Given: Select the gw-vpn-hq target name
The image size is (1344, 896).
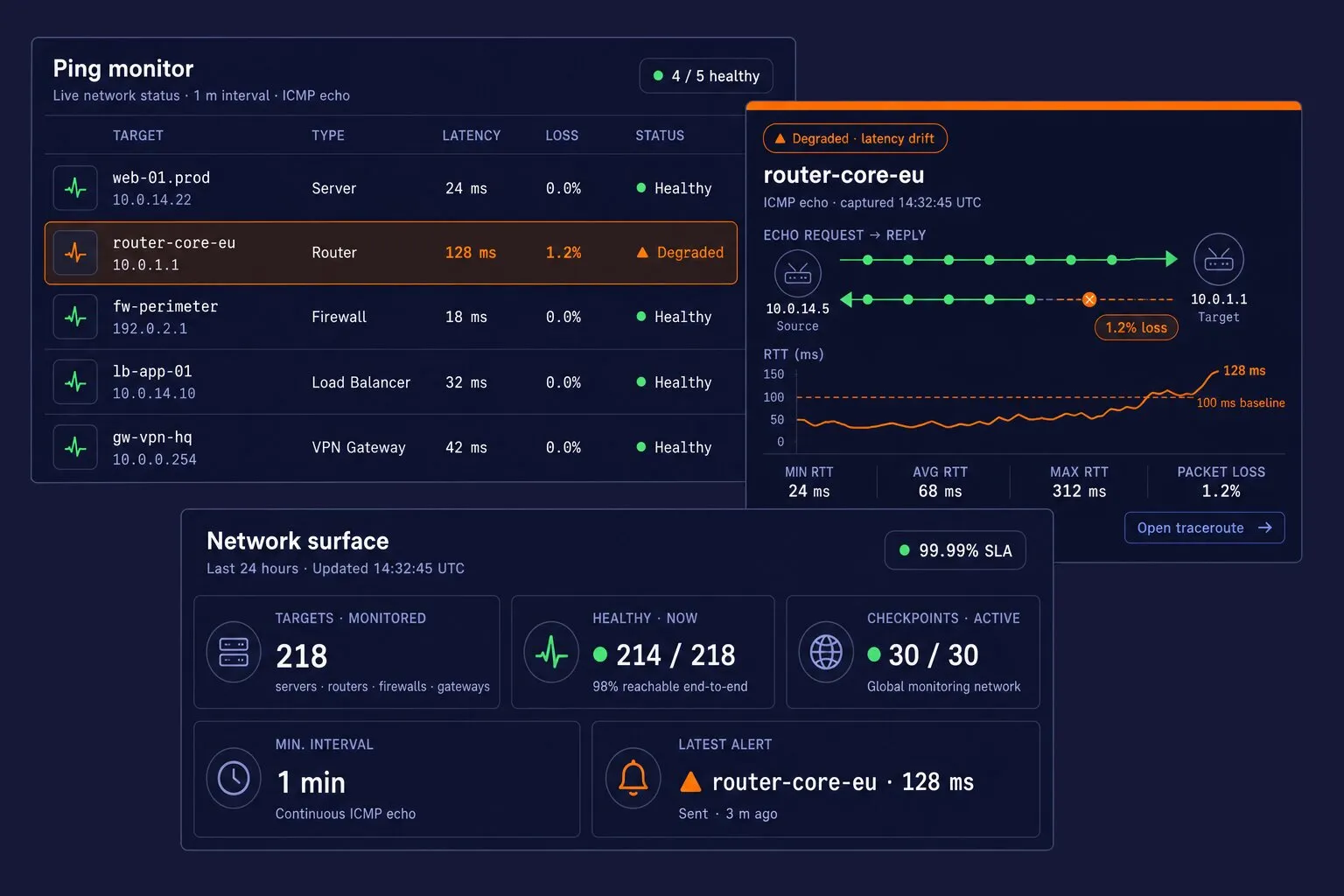Looking at the screenshot, I should click(152, 437).
